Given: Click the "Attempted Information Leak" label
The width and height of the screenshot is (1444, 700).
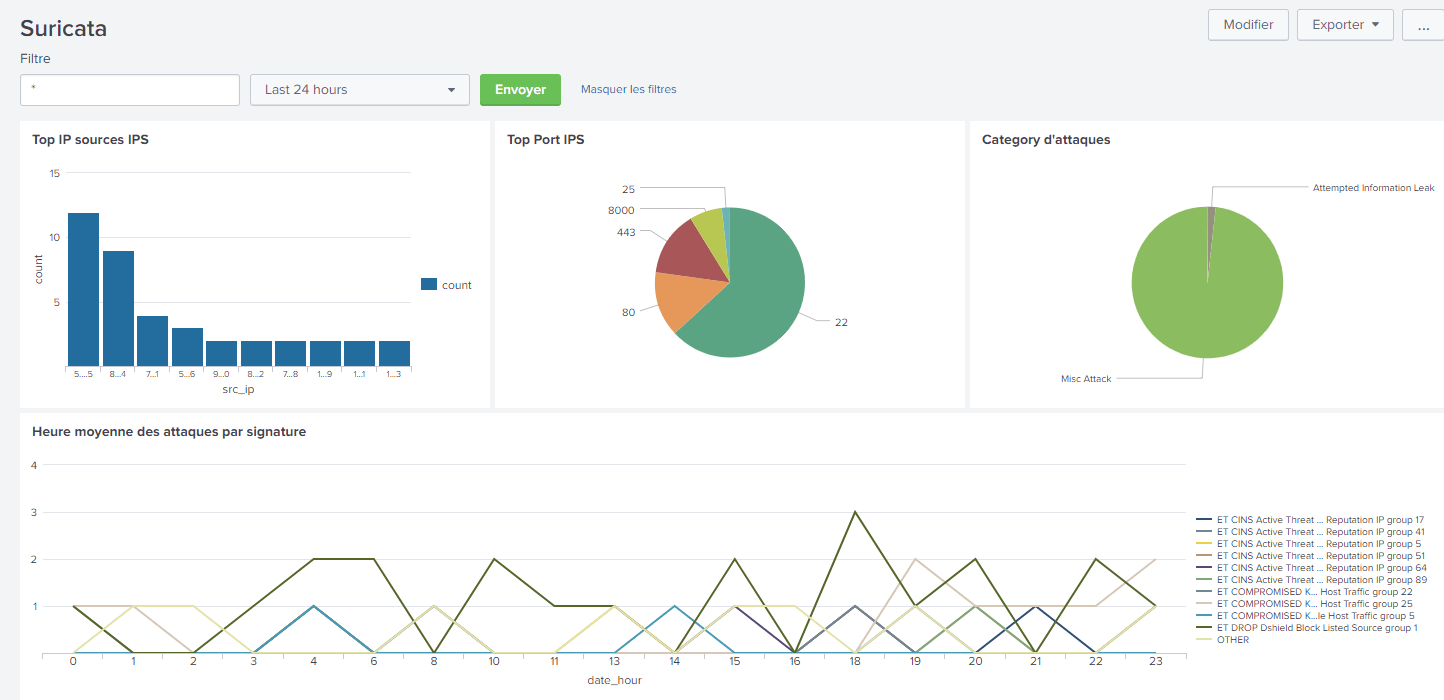Looking at the screenshot, I should click(1373, 187).
